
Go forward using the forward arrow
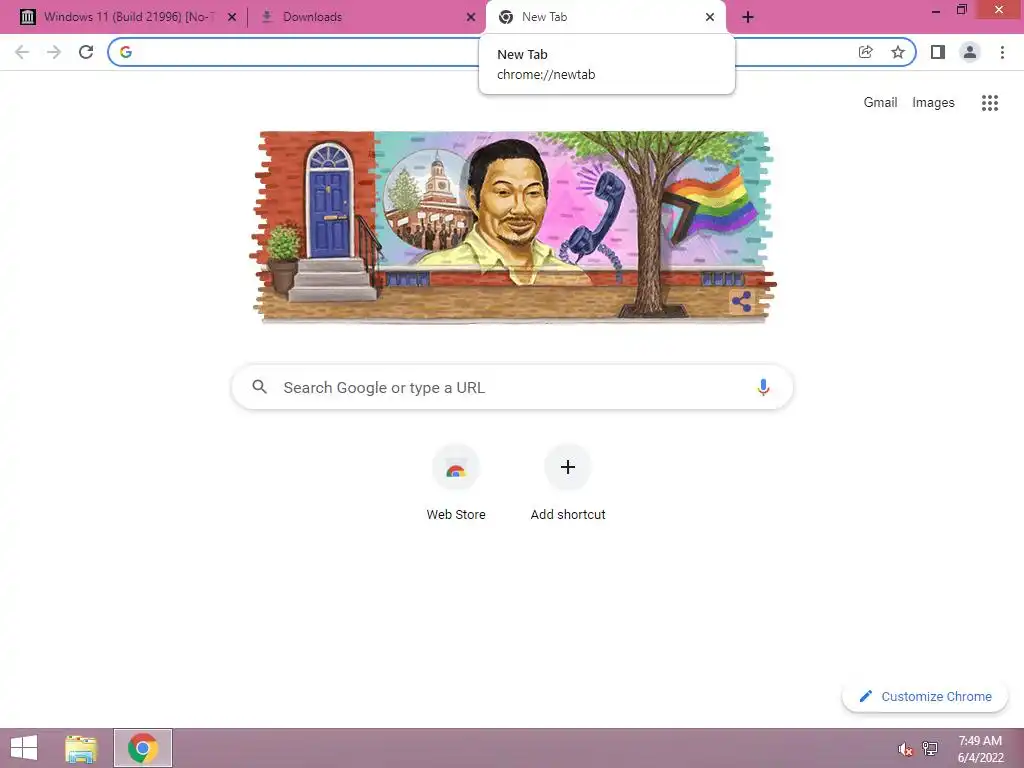pyautogui.click(x=54, y=52)
